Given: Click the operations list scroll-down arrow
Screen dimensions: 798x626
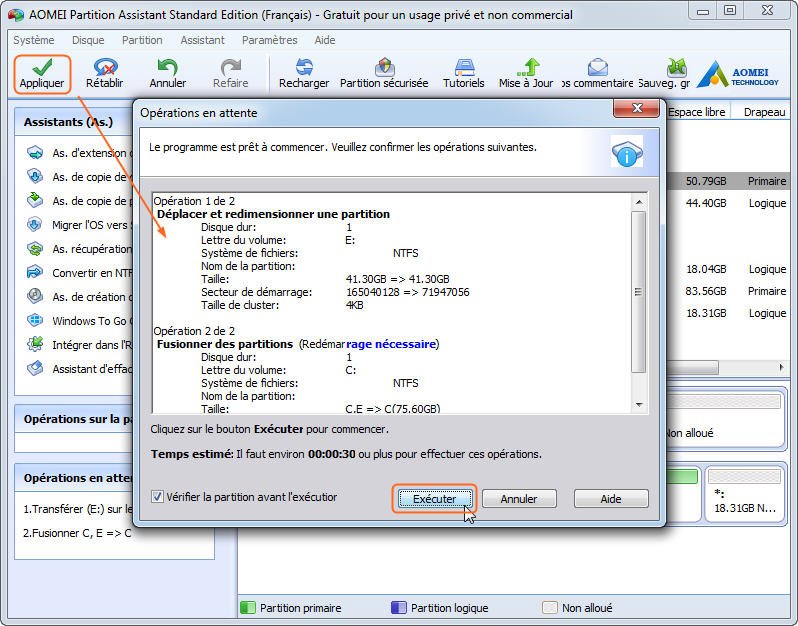Looking at the screenshot, I should [x=639, y=405].
